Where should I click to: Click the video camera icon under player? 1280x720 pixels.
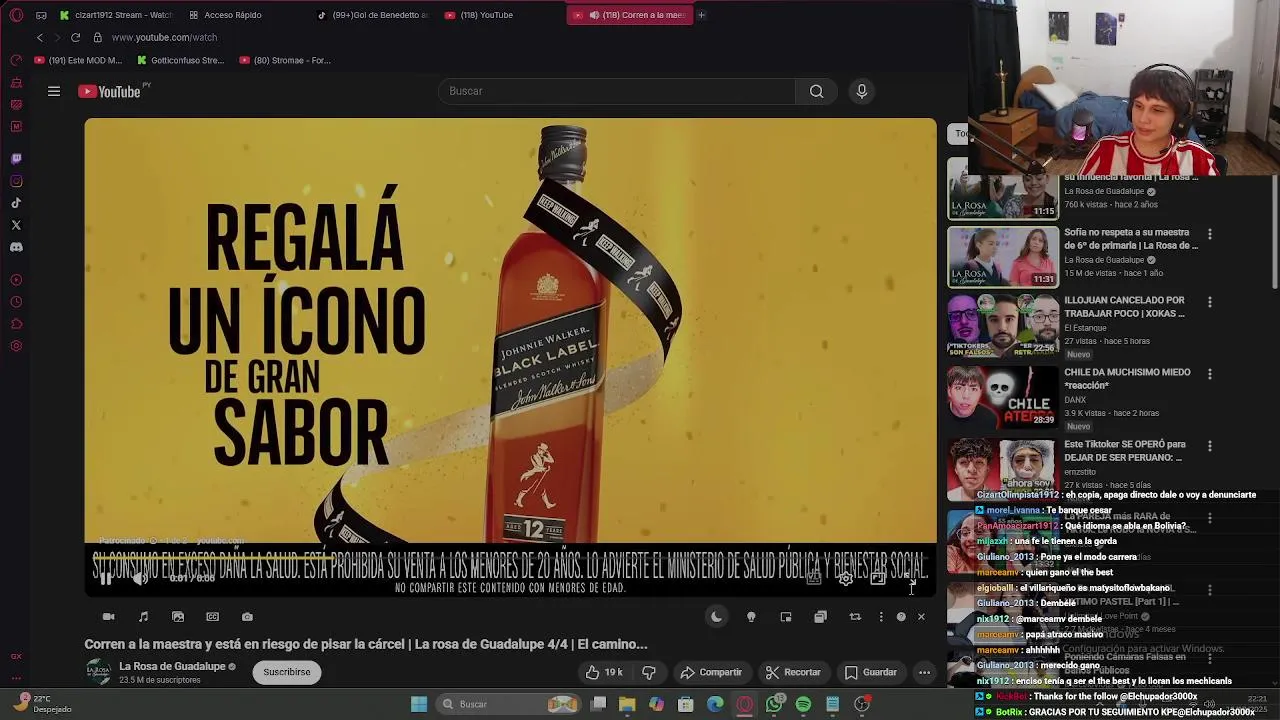click(109, 617)
